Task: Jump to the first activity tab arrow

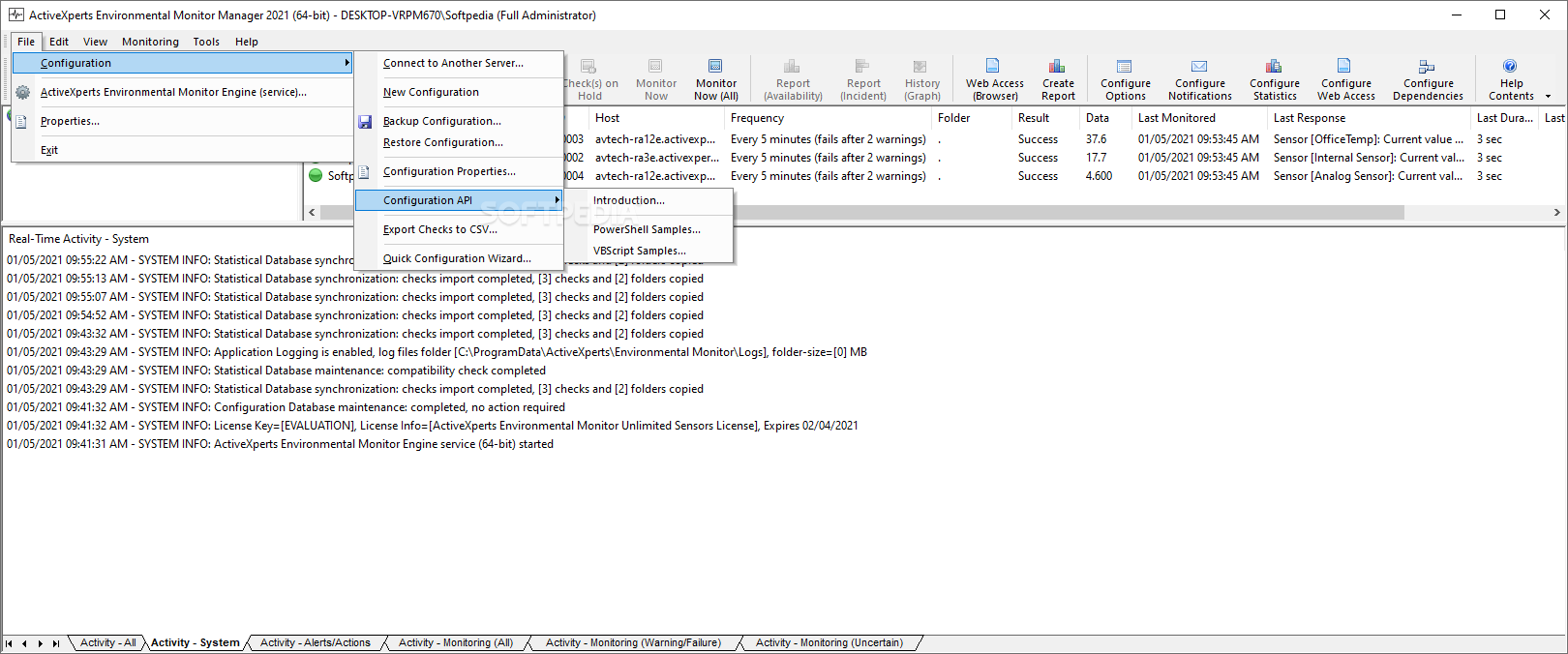Action: click(x=10, y=643)
